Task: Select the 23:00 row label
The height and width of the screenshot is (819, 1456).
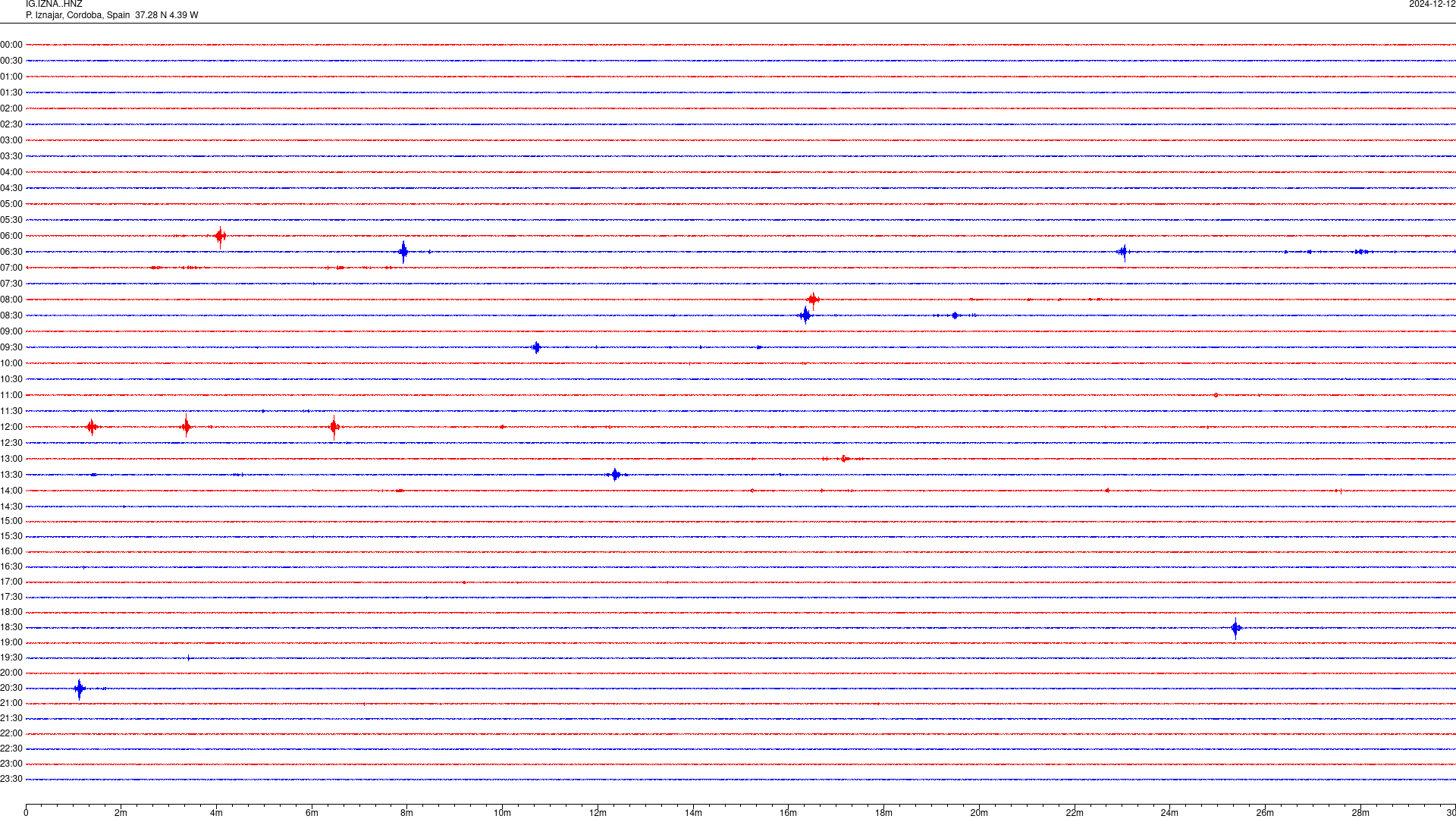Action: pos(11,764)
